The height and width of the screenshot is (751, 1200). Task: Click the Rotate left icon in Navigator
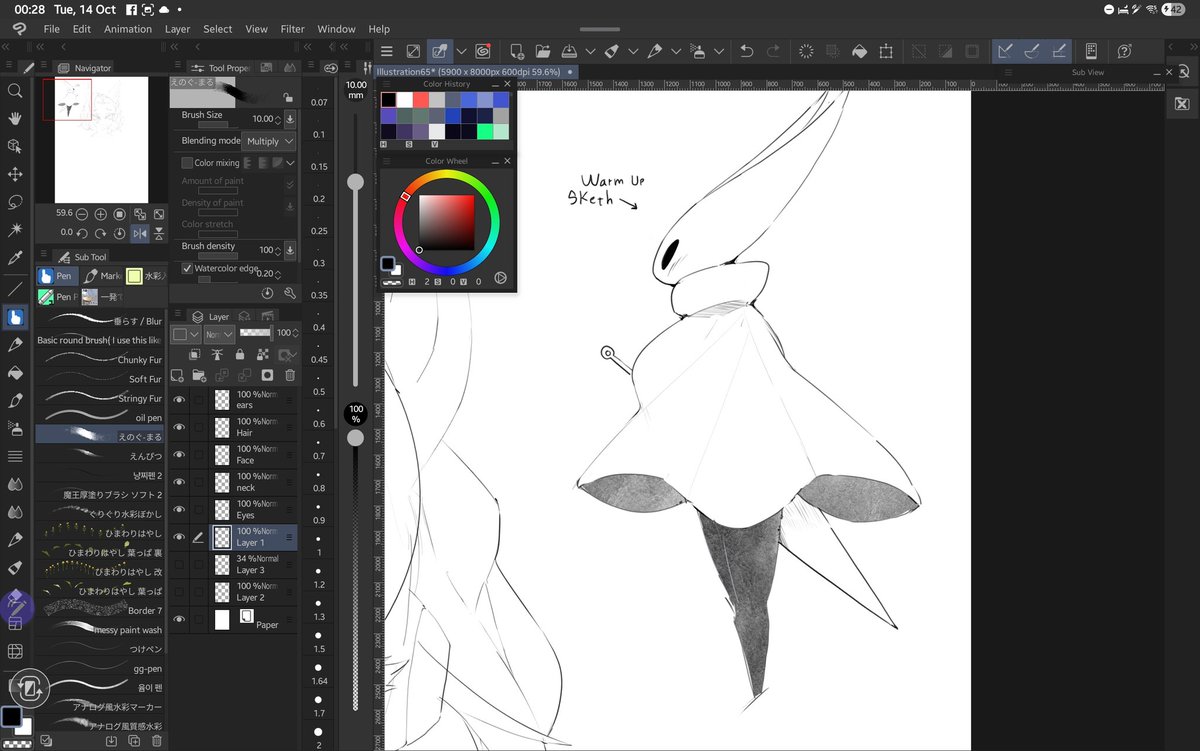click(82, 233)
